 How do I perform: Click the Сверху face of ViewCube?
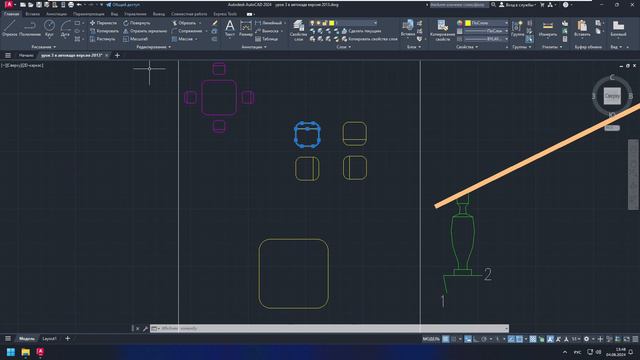612,96
